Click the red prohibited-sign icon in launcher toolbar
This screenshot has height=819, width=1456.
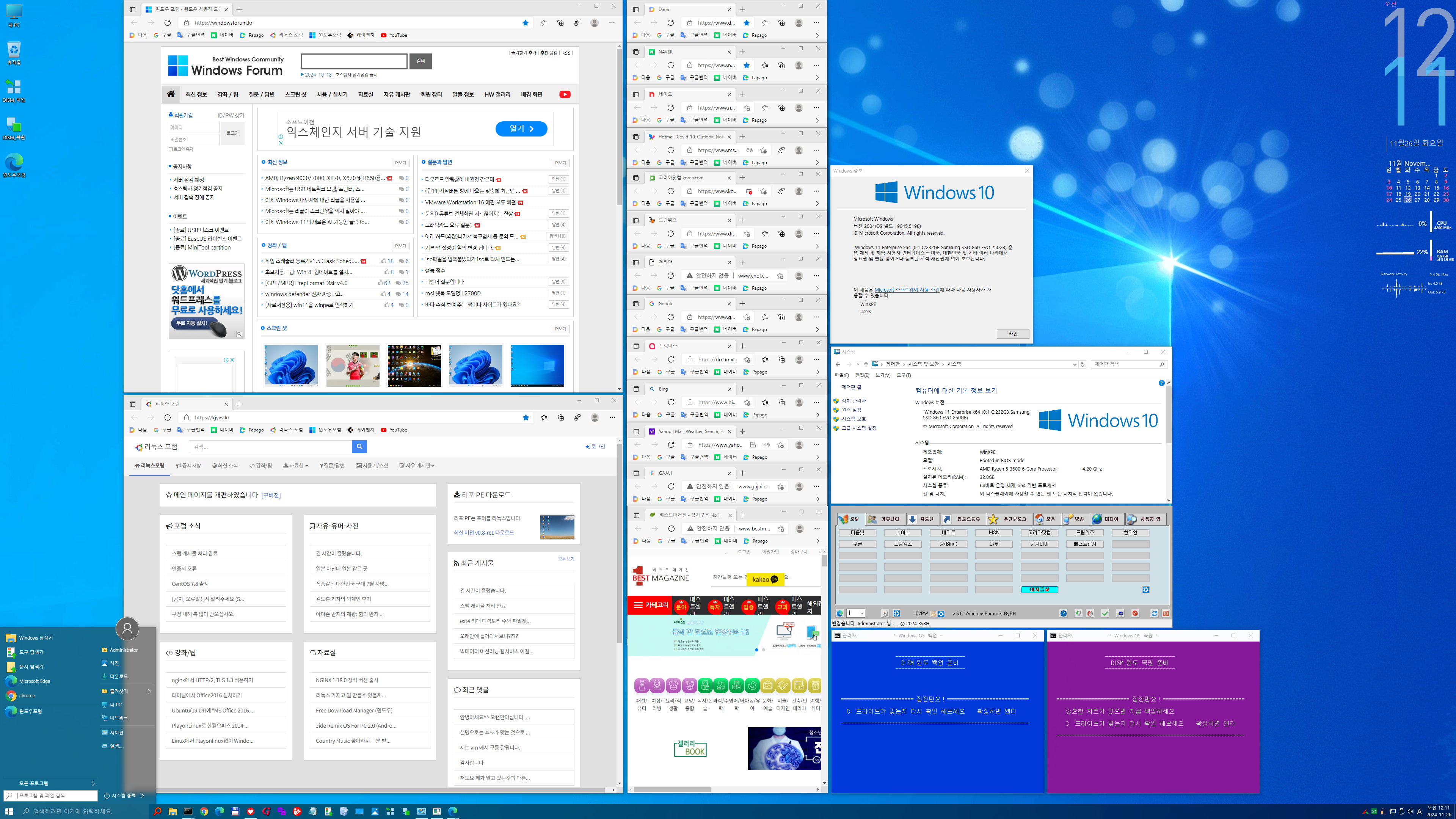[x=1136, y=613]
